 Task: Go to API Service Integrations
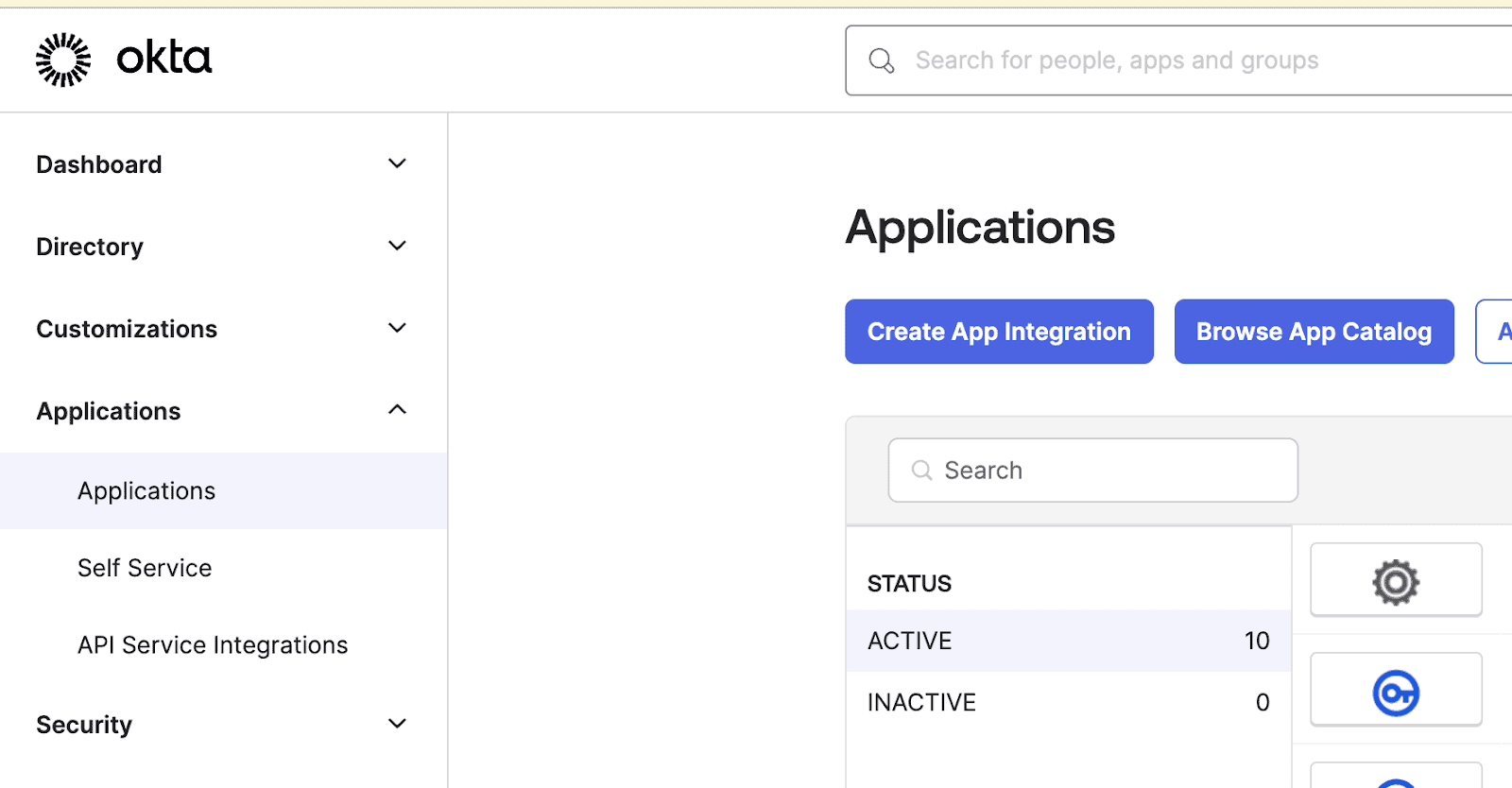(x=213, y=645)
